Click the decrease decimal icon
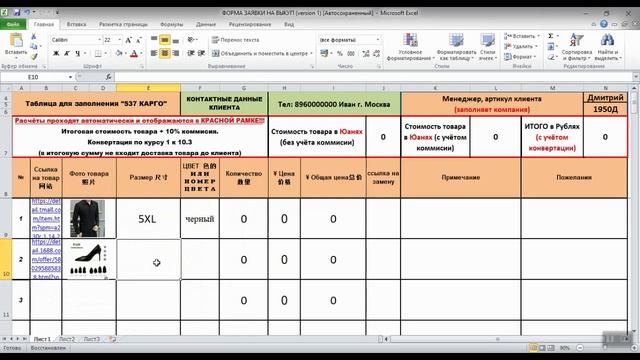 click(x=376, y=53)
